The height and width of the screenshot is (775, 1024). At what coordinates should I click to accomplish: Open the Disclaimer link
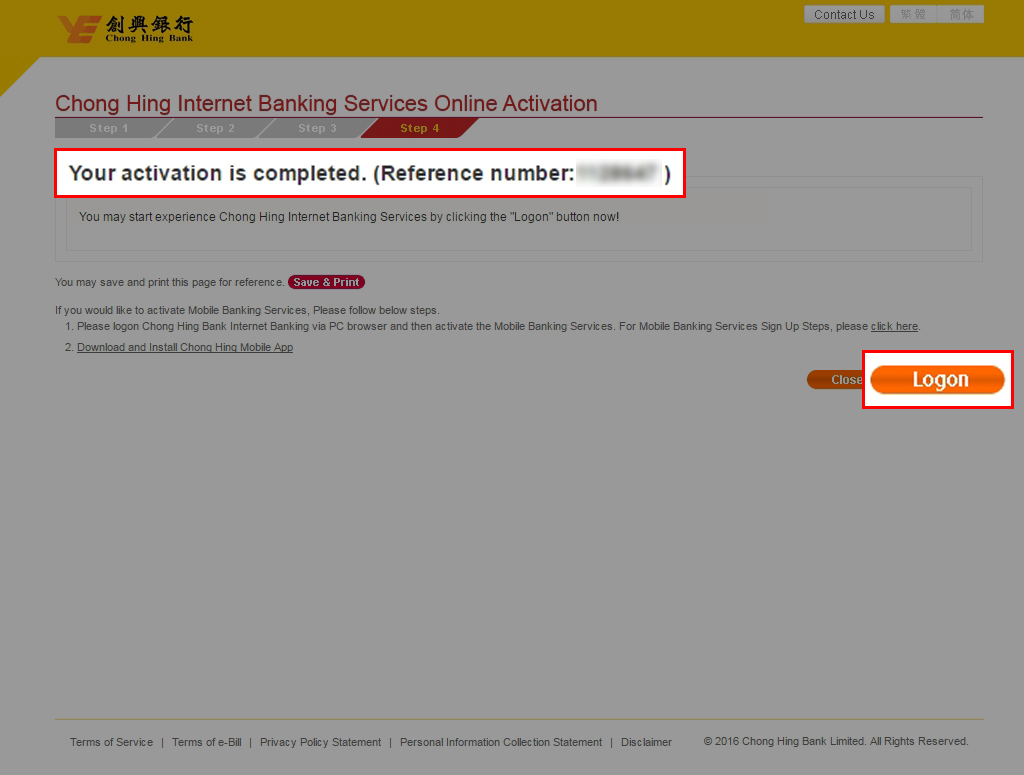(647, 742)
